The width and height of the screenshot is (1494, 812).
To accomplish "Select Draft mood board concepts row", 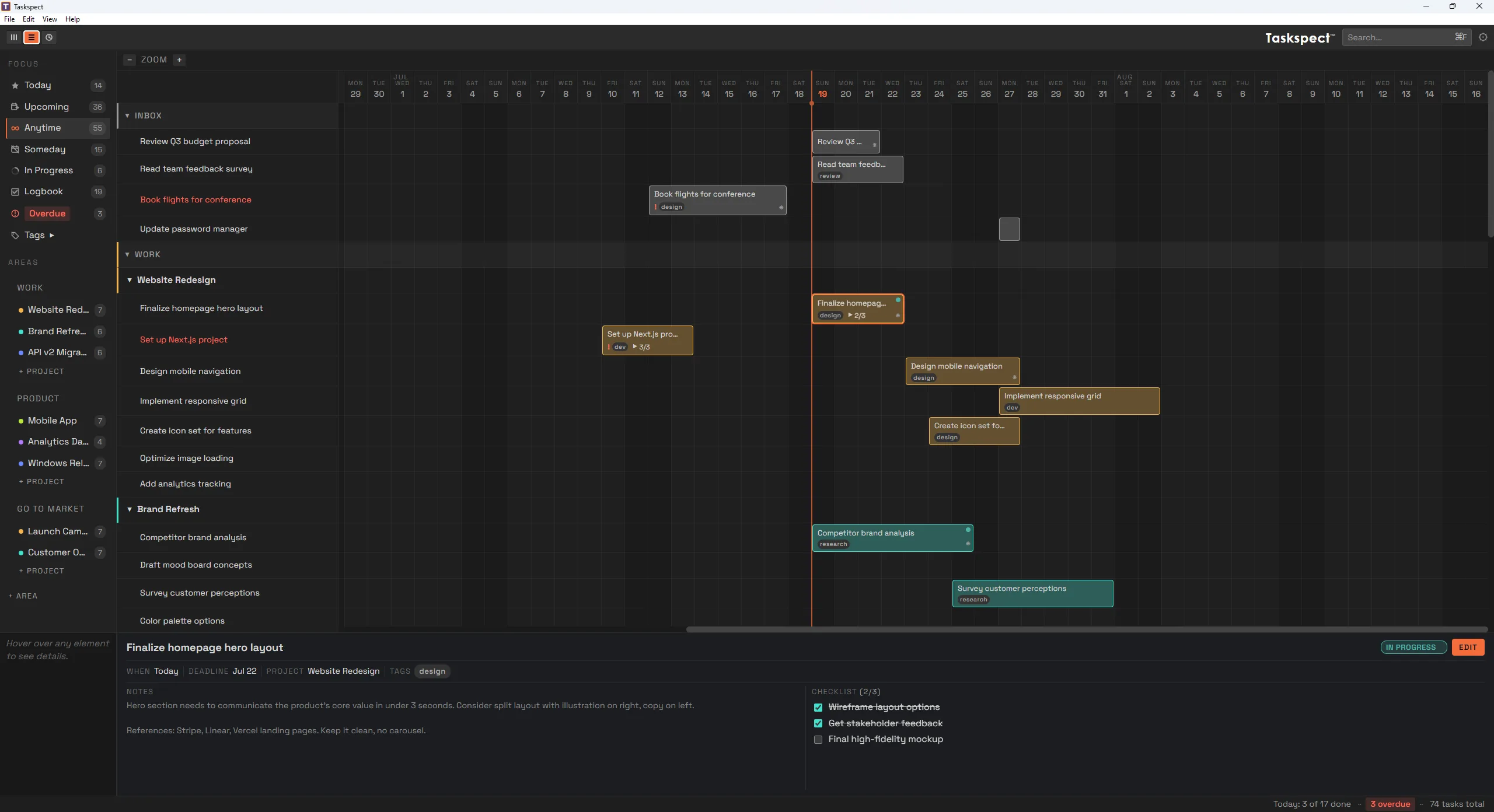I will (x=228, y=565).
